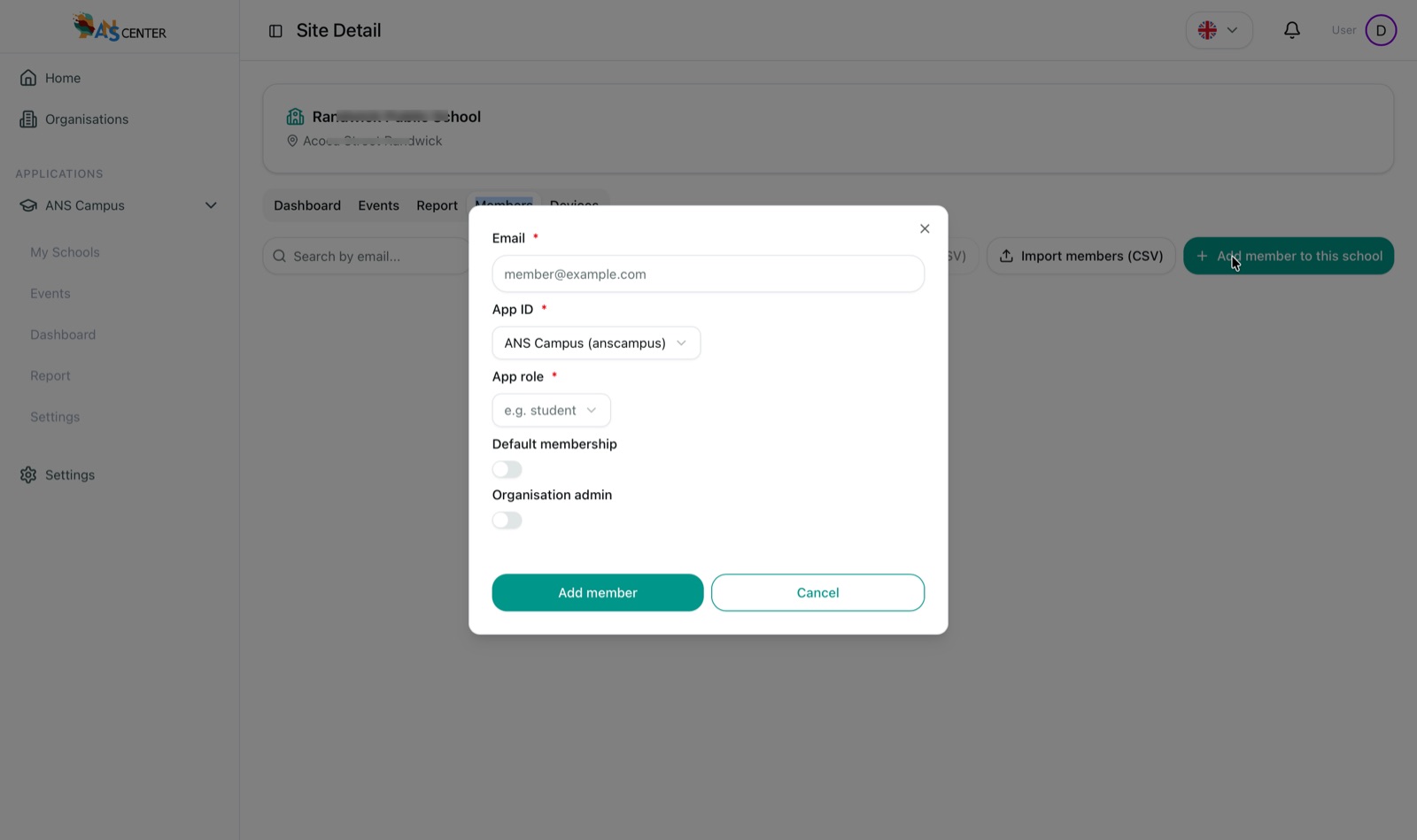Screen dimensions: 1417x840
Task: Open the user avatar D
Action: pyautogui.click(x=1381, y=30)
